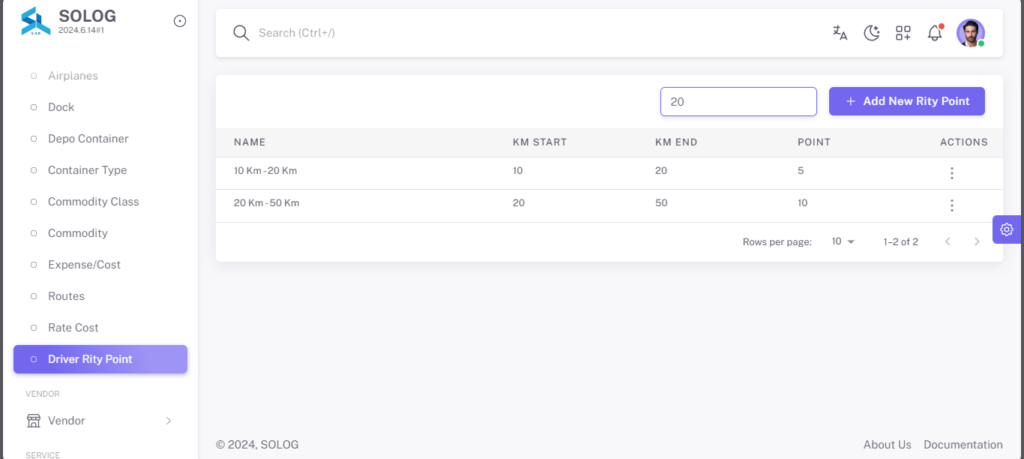1024x459 pixels.
Task: Click the search magnifier icon
Action: coord(241,33)
